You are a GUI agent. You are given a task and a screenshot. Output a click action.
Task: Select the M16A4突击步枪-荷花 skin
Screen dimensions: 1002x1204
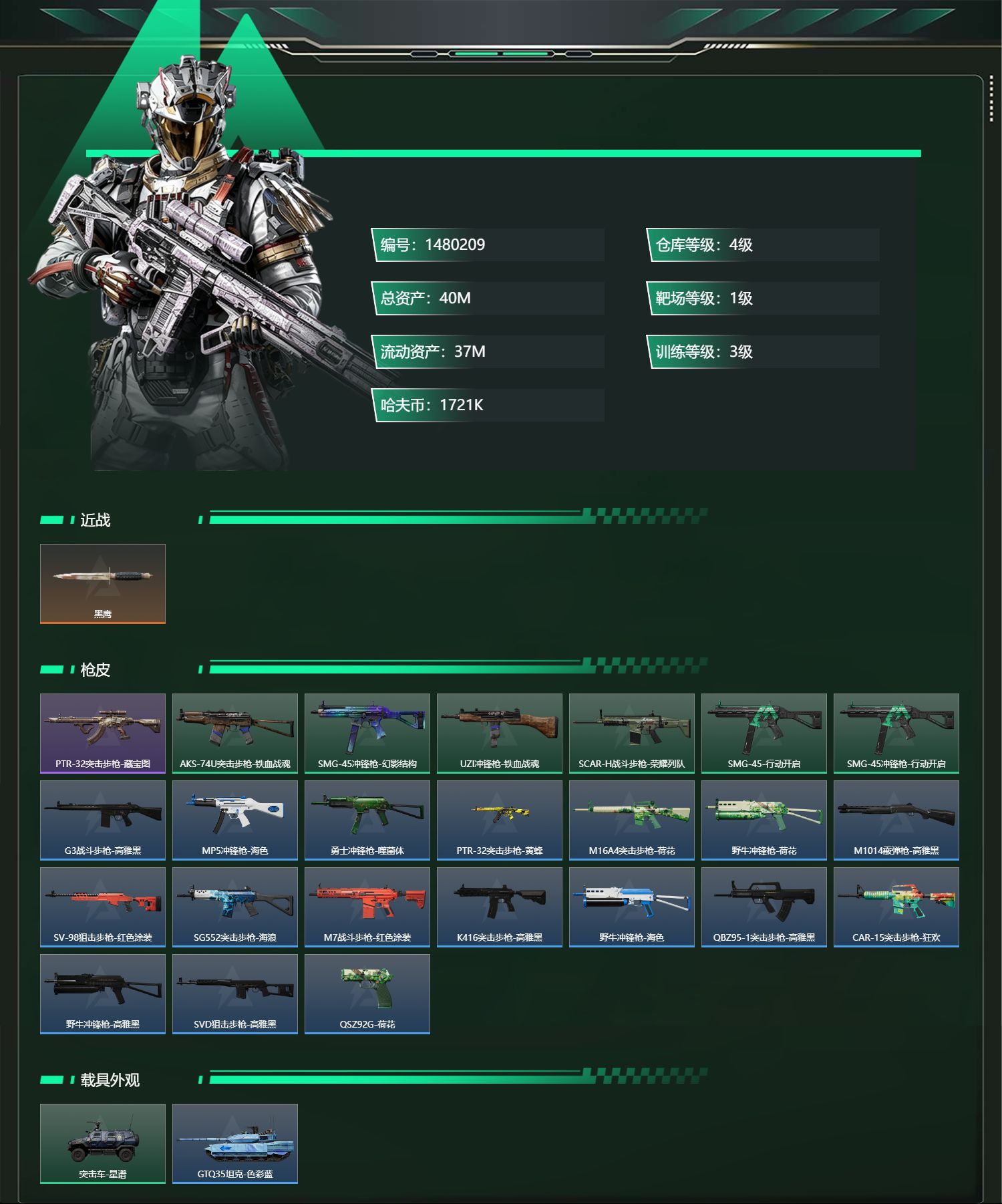[x=632, y=820]
